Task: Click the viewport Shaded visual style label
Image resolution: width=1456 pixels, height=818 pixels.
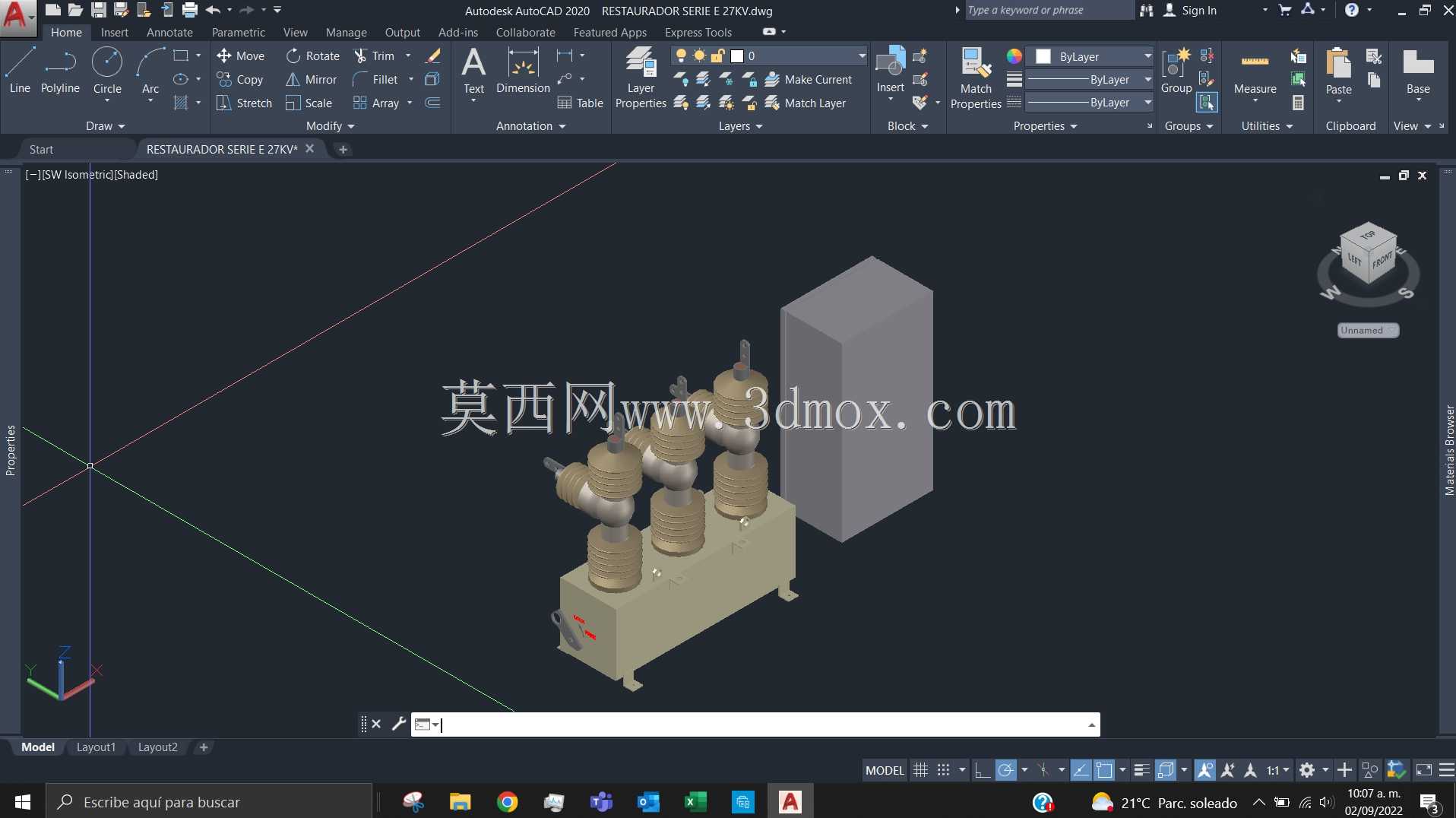Action: tap(135, 174)
